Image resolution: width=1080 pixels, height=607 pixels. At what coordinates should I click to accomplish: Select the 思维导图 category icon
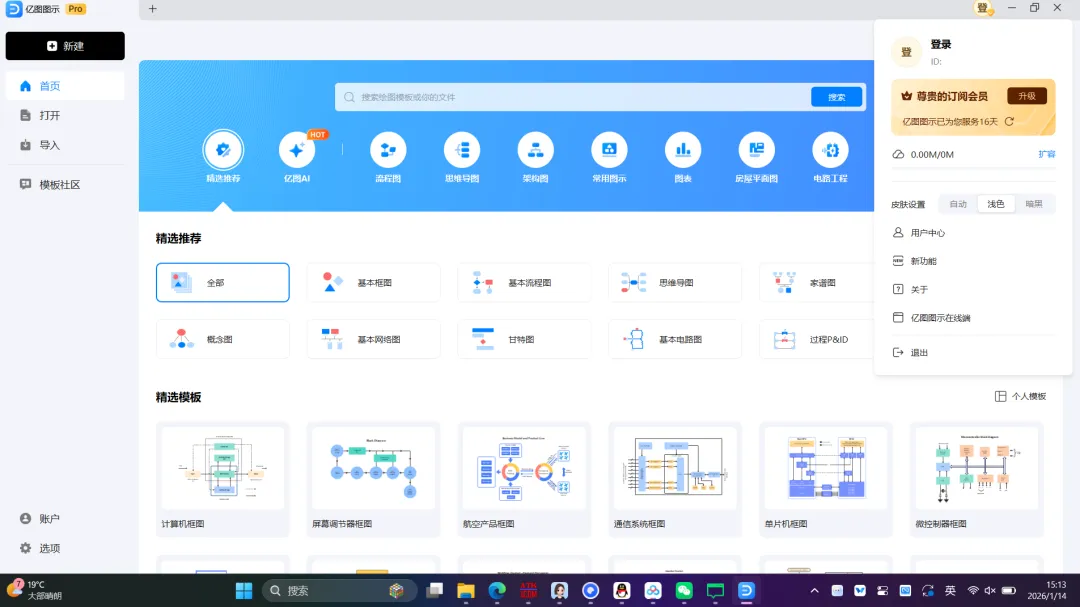point(461,150)
